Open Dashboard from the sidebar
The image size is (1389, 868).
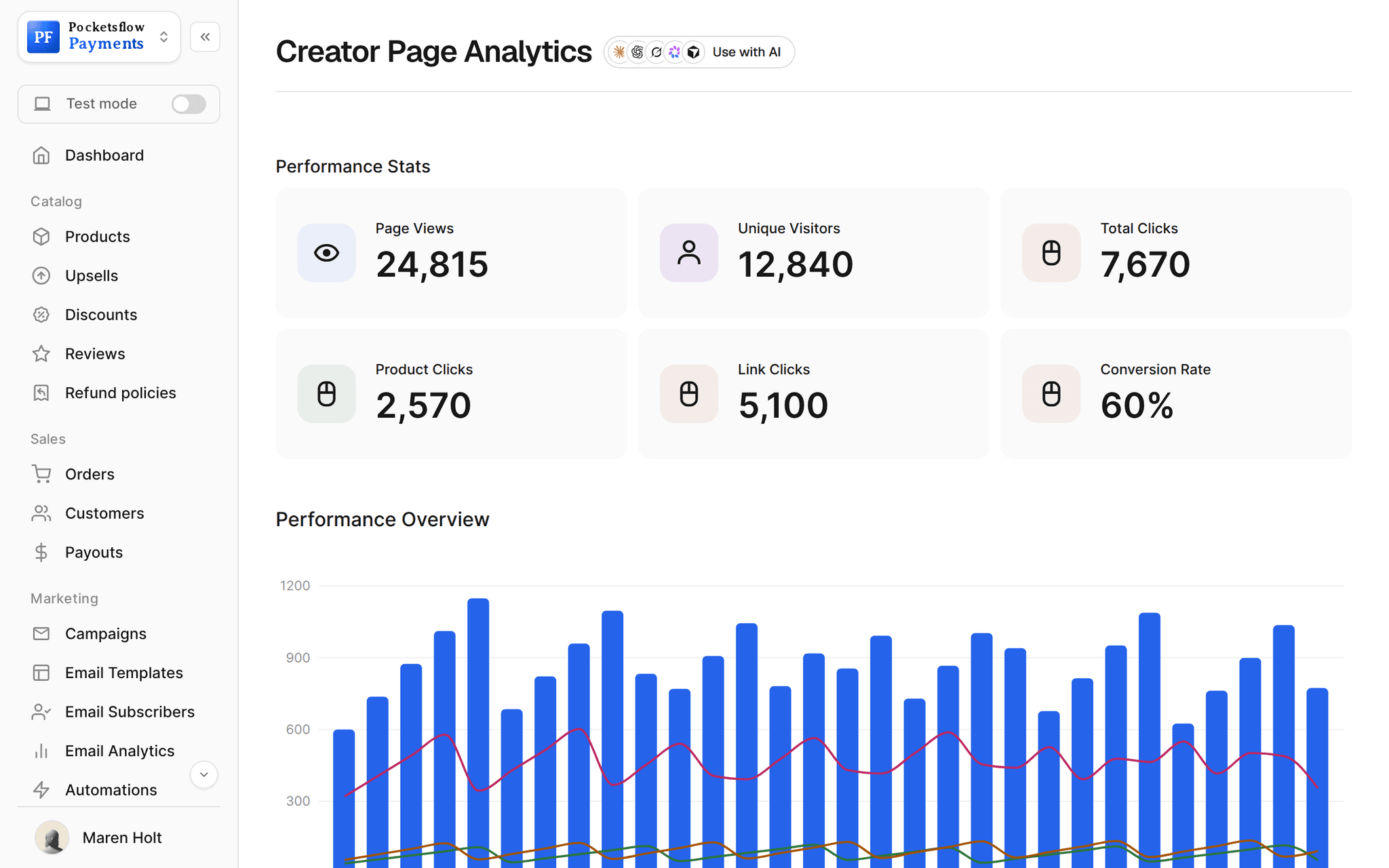(x=104, y=155)
